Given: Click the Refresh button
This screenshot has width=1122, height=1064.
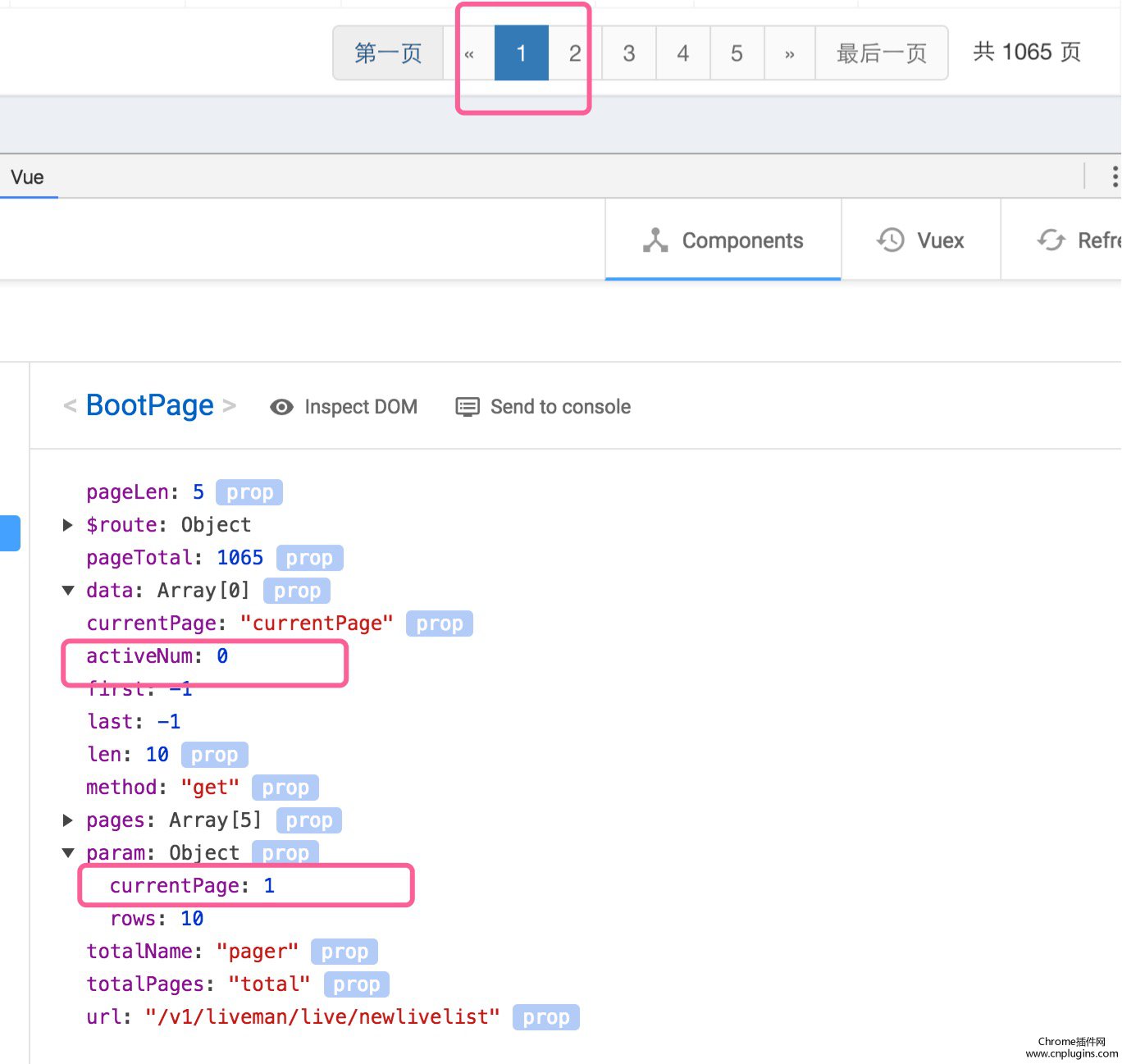Looking at the screenshot, I should [x=1061, y=240].
